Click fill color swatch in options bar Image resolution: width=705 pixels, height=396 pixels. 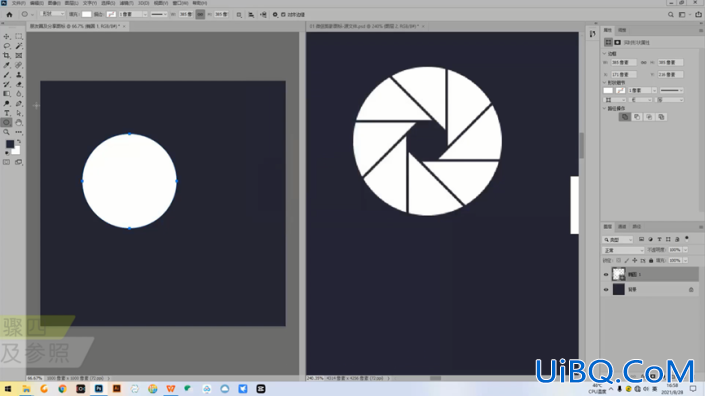point(86,14)
